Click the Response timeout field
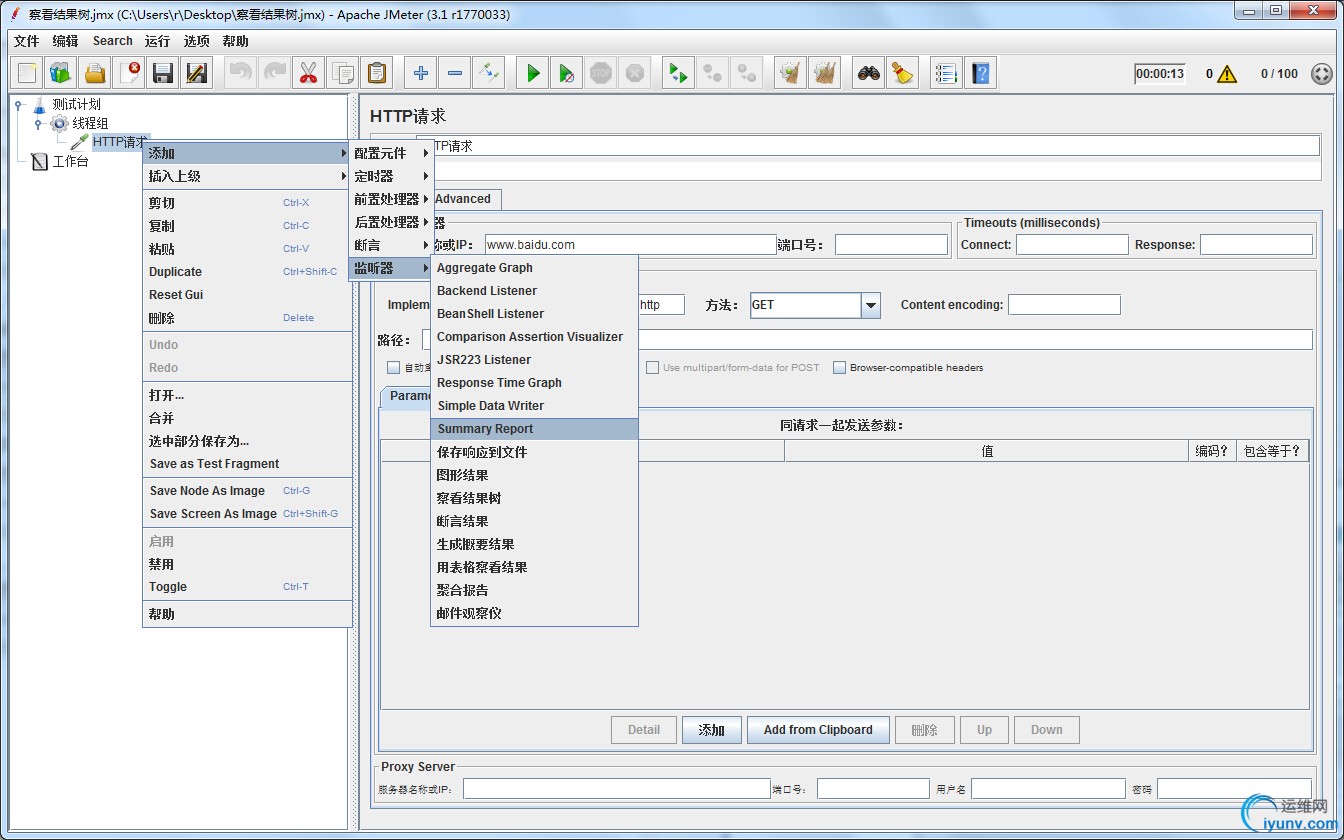Viewport: 1344px width, 840px height. point(1256,244)
